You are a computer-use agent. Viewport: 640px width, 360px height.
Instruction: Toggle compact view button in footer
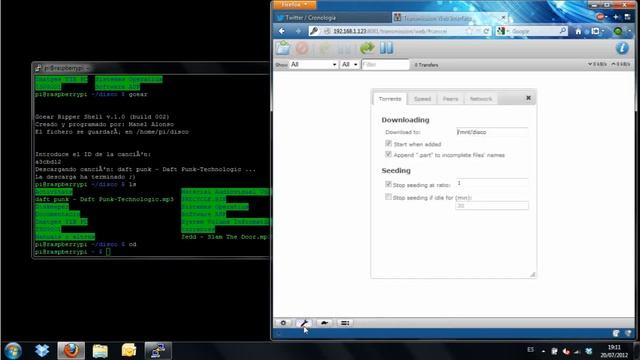tap(345, 323)
